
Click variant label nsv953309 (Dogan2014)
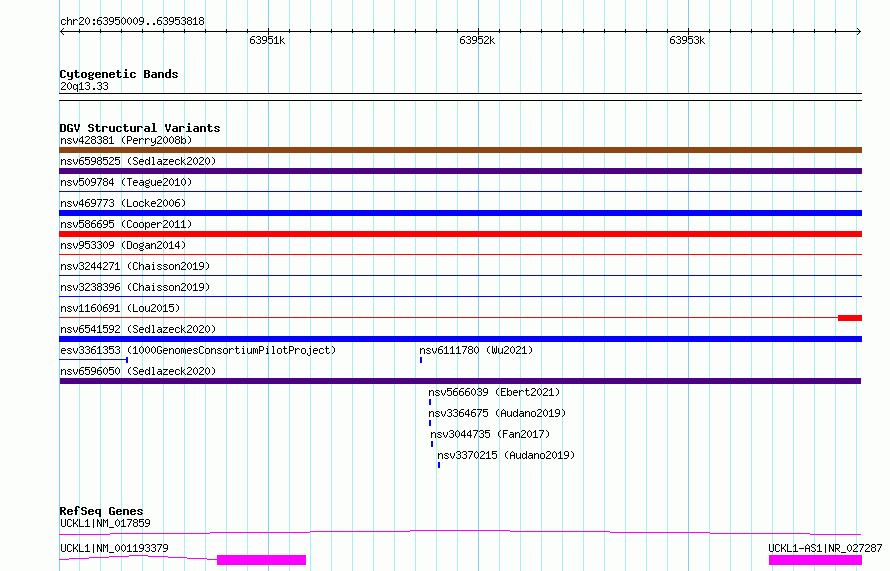[x=123, y=245]
